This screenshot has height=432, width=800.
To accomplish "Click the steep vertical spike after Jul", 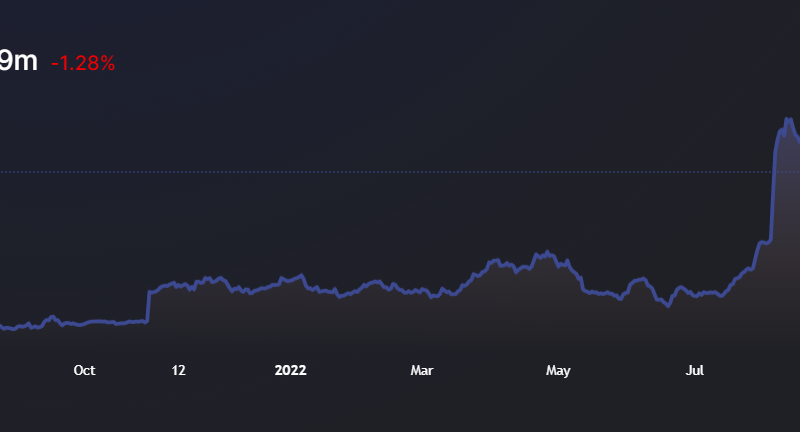I will point(774,190).
